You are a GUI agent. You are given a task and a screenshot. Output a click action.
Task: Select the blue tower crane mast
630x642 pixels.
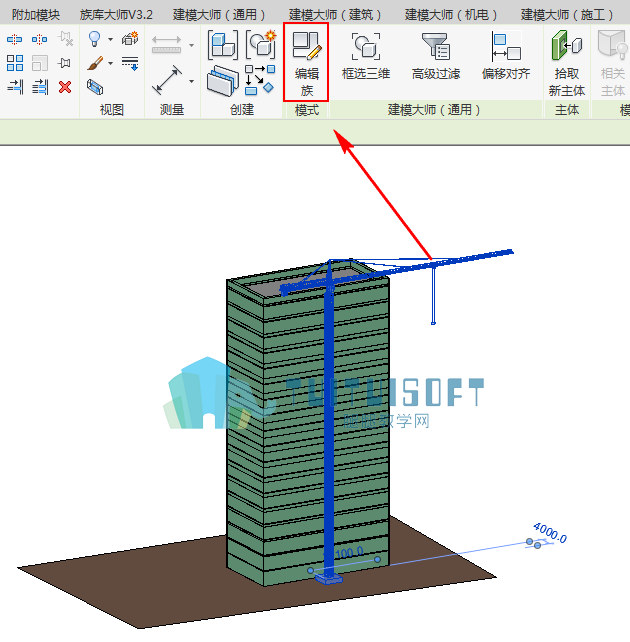[329, 430]
